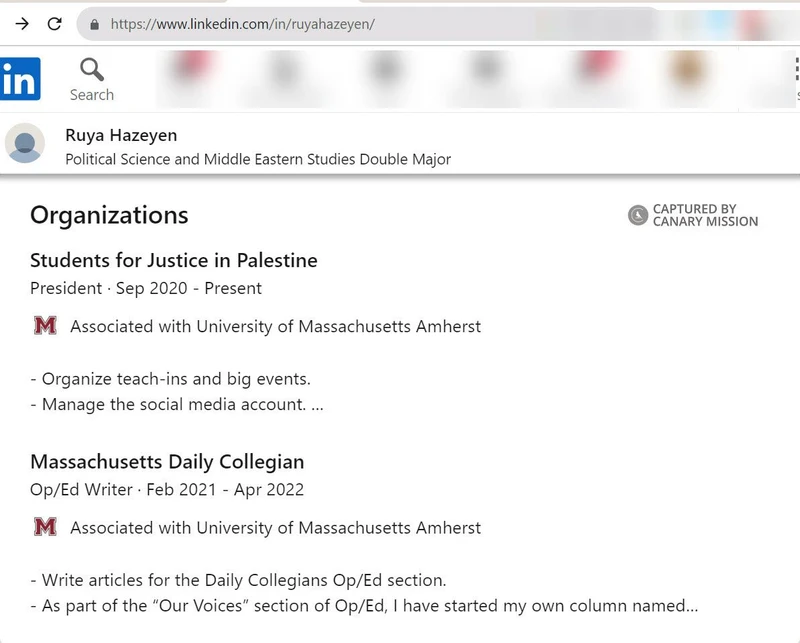Screen dimensions: 800x643
Task: Click the Associated with University of Massachusetts Amherst link
Action: tap(275, 326)
